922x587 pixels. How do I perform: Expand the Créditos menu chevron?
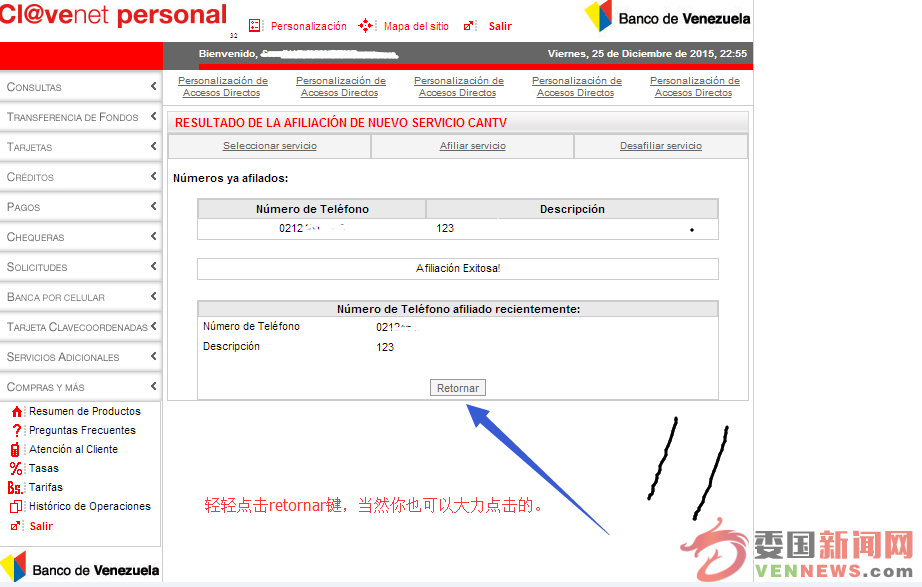click(x=153, y=176)
